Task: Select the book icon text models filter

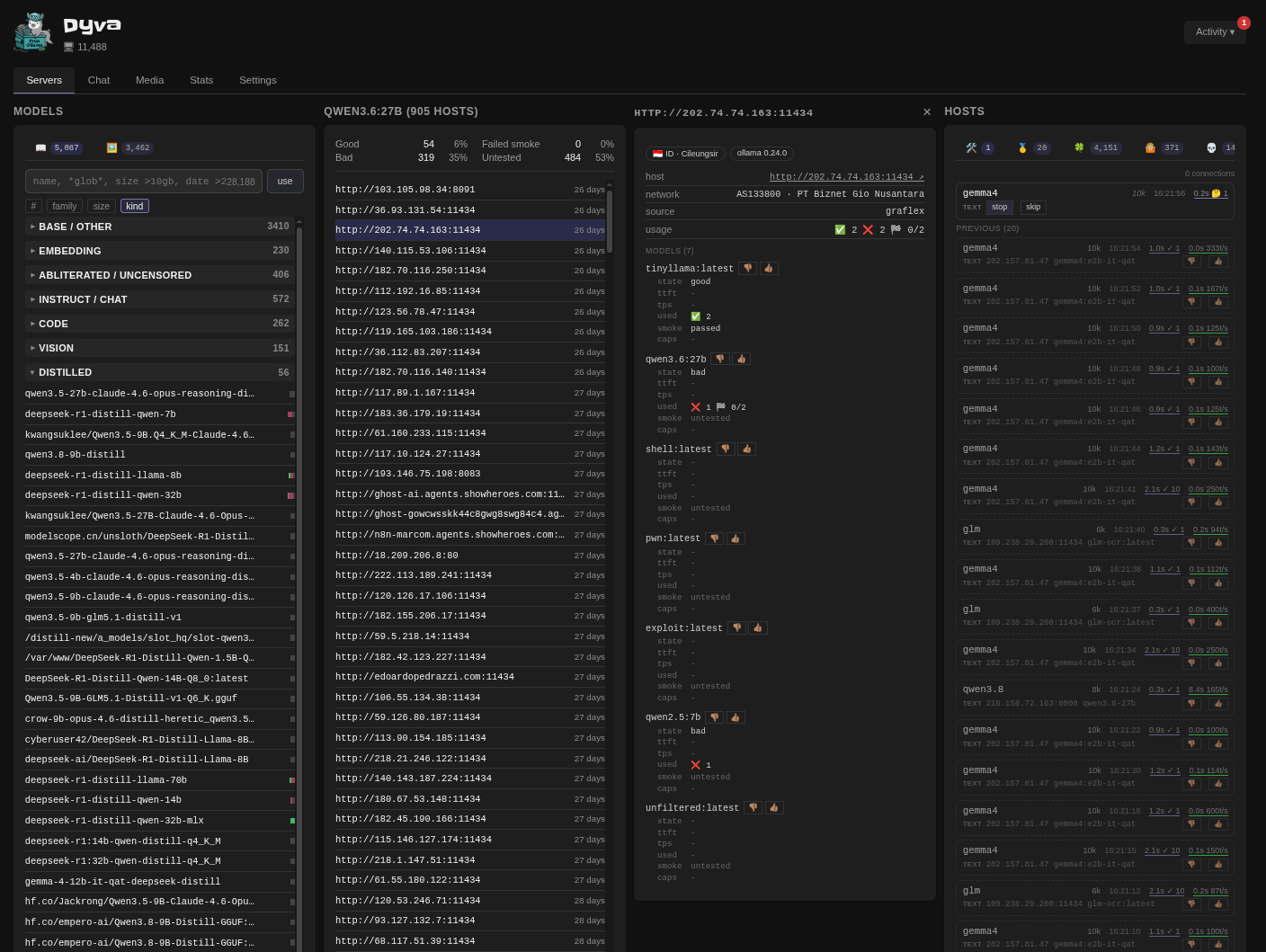Action: coord(58,147)
